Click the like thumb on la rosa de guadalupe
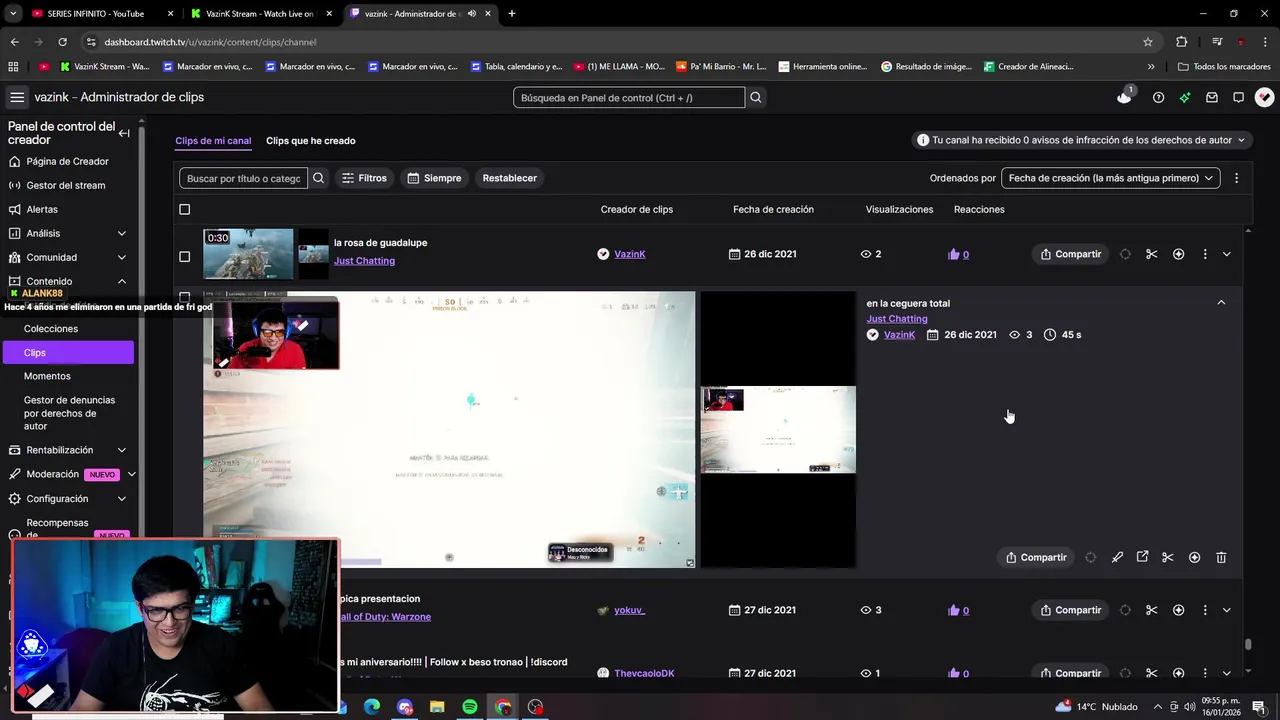Image resolution: width=1280 pixels, height=720 pixels. (x=953, y=254)
